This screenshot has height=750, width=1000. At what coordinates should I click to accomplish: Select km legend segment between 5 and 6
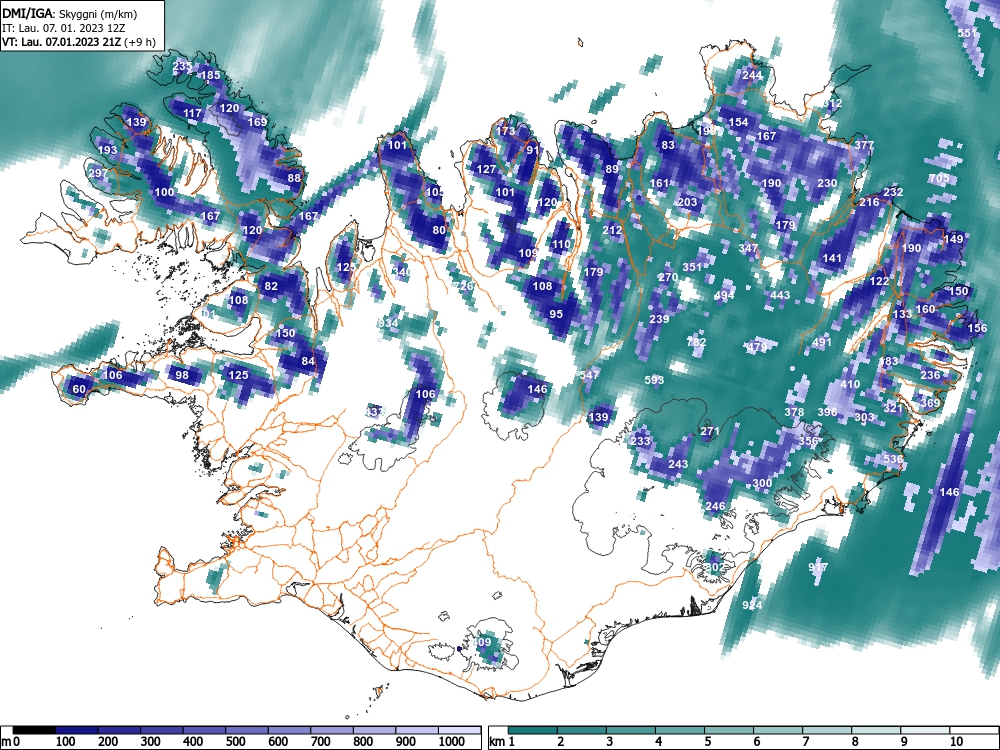point(729,731)
